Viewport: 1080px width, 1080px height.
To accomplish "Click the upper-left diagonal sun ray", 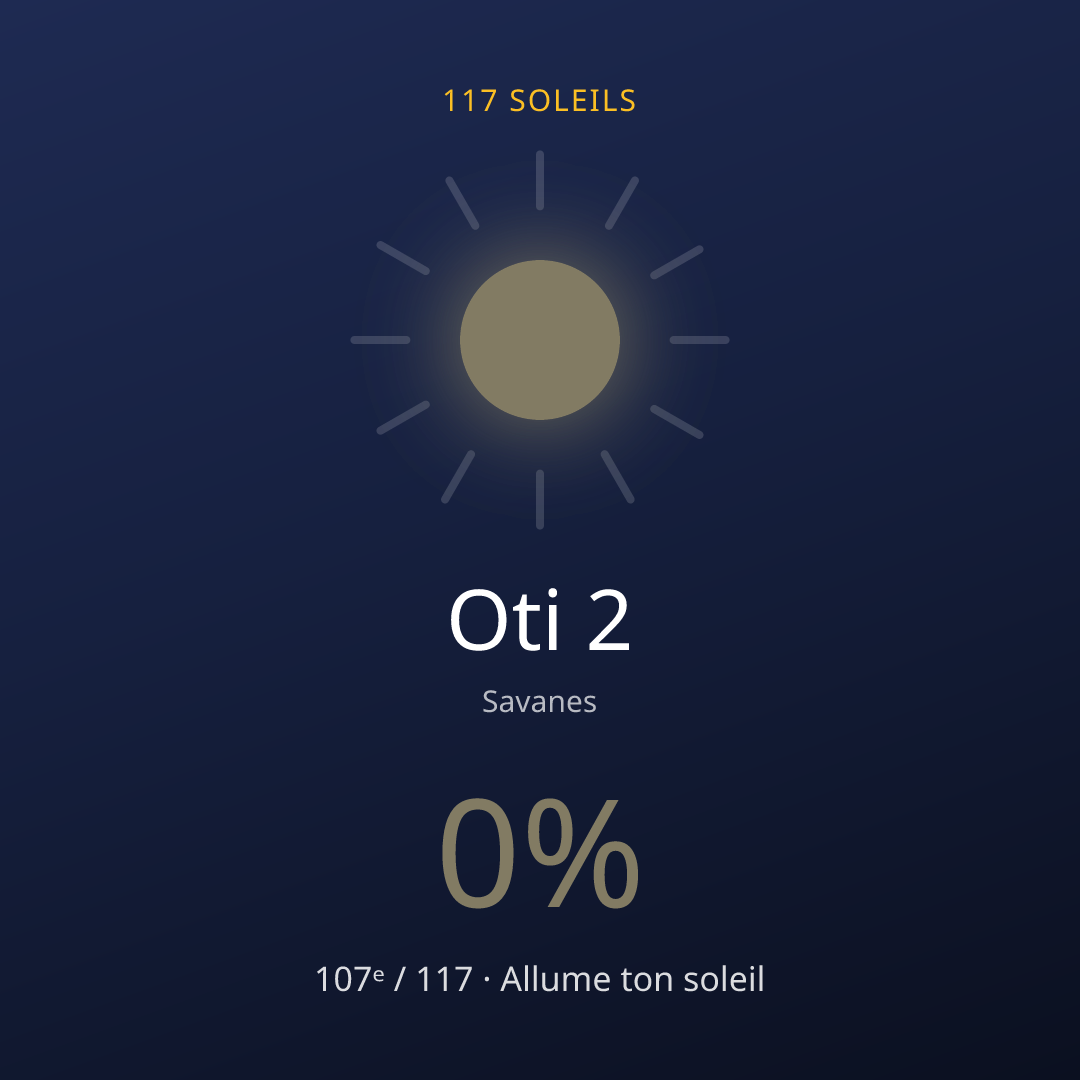I will [x=403, y=258].
